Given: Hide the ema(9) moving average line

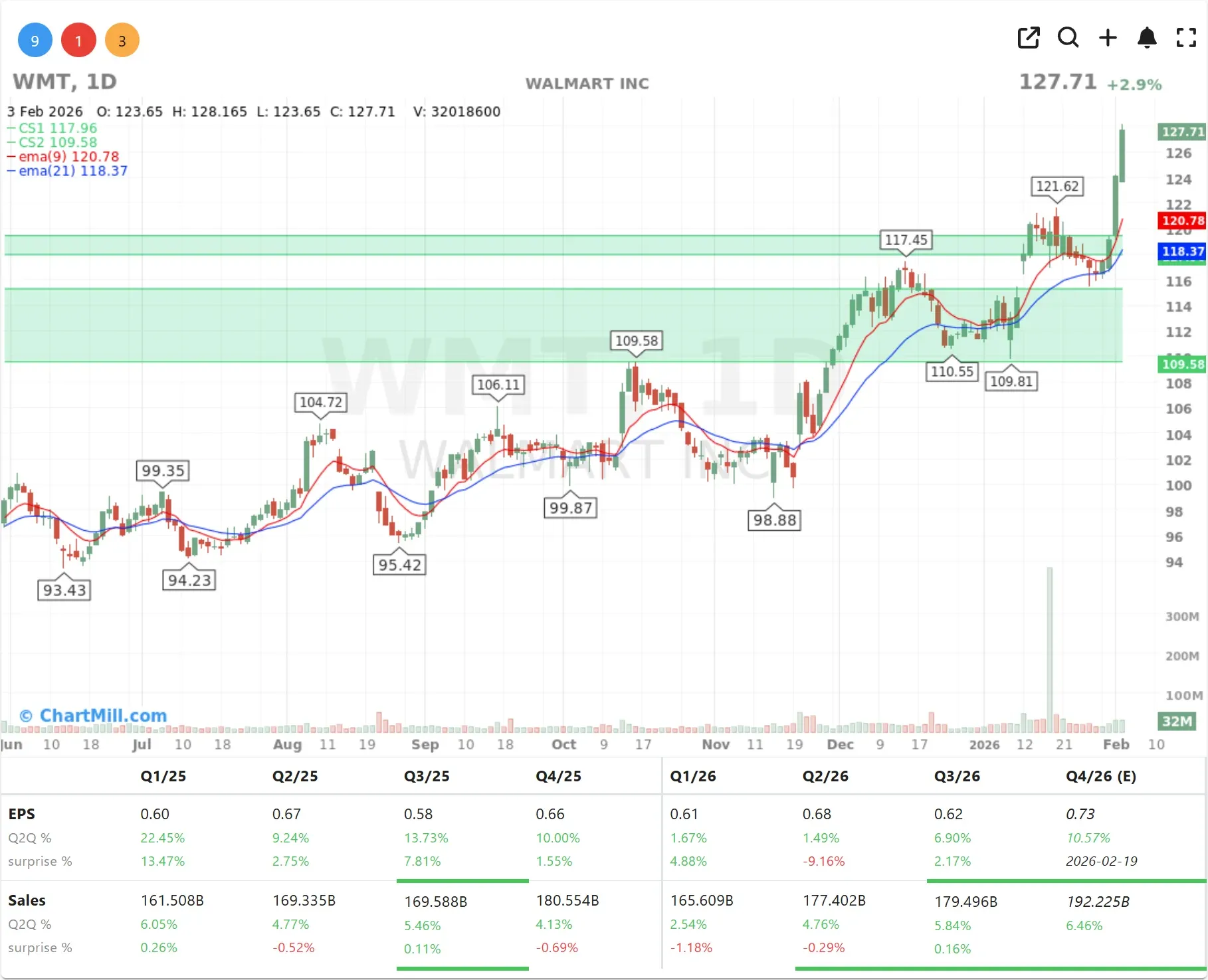Looking at the screenshot, I should (63, 157).
